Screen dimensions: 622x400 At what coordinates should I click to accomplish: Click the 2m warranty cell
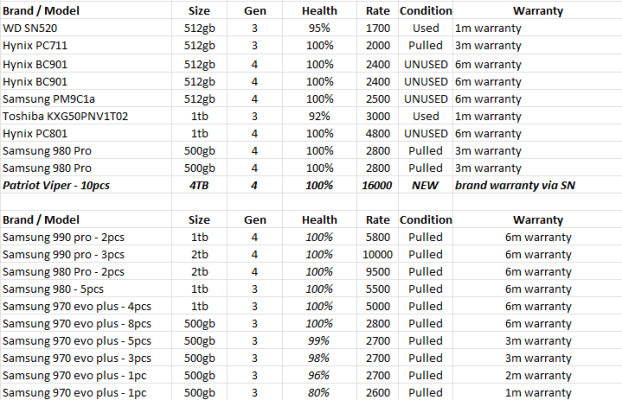tap(538, 375)
